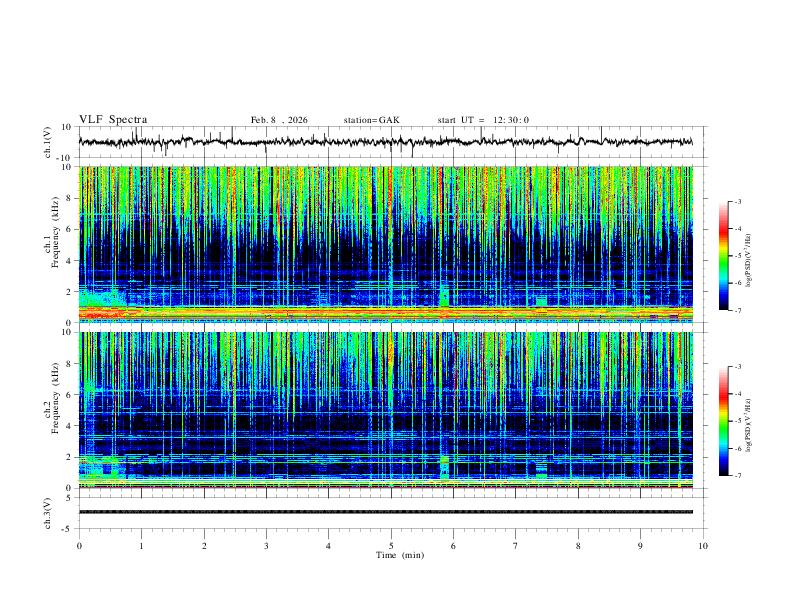
Task: Click the "Time (min)" x-axis label
Action: pyautogui.click(x=400, y=555)
